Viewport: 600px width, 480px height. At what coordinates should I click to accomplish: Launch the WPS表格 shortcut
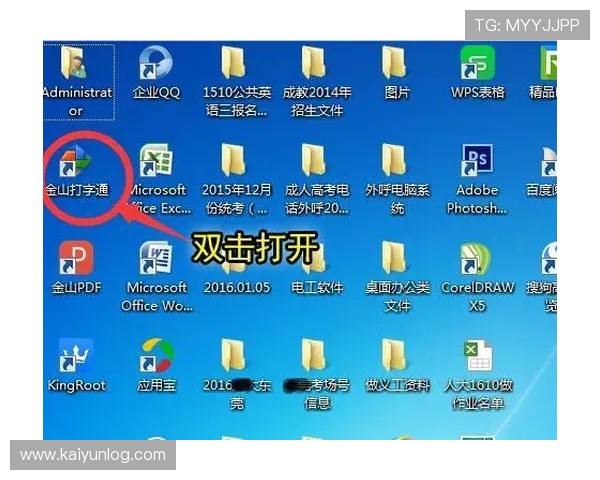[x=477, y=63]
